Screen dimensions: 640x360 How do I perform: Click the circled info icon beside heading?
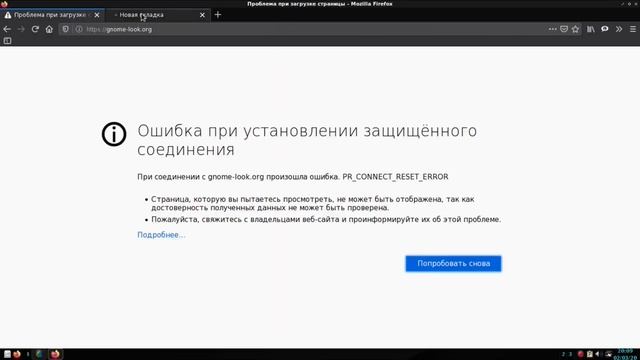[114, 134]
